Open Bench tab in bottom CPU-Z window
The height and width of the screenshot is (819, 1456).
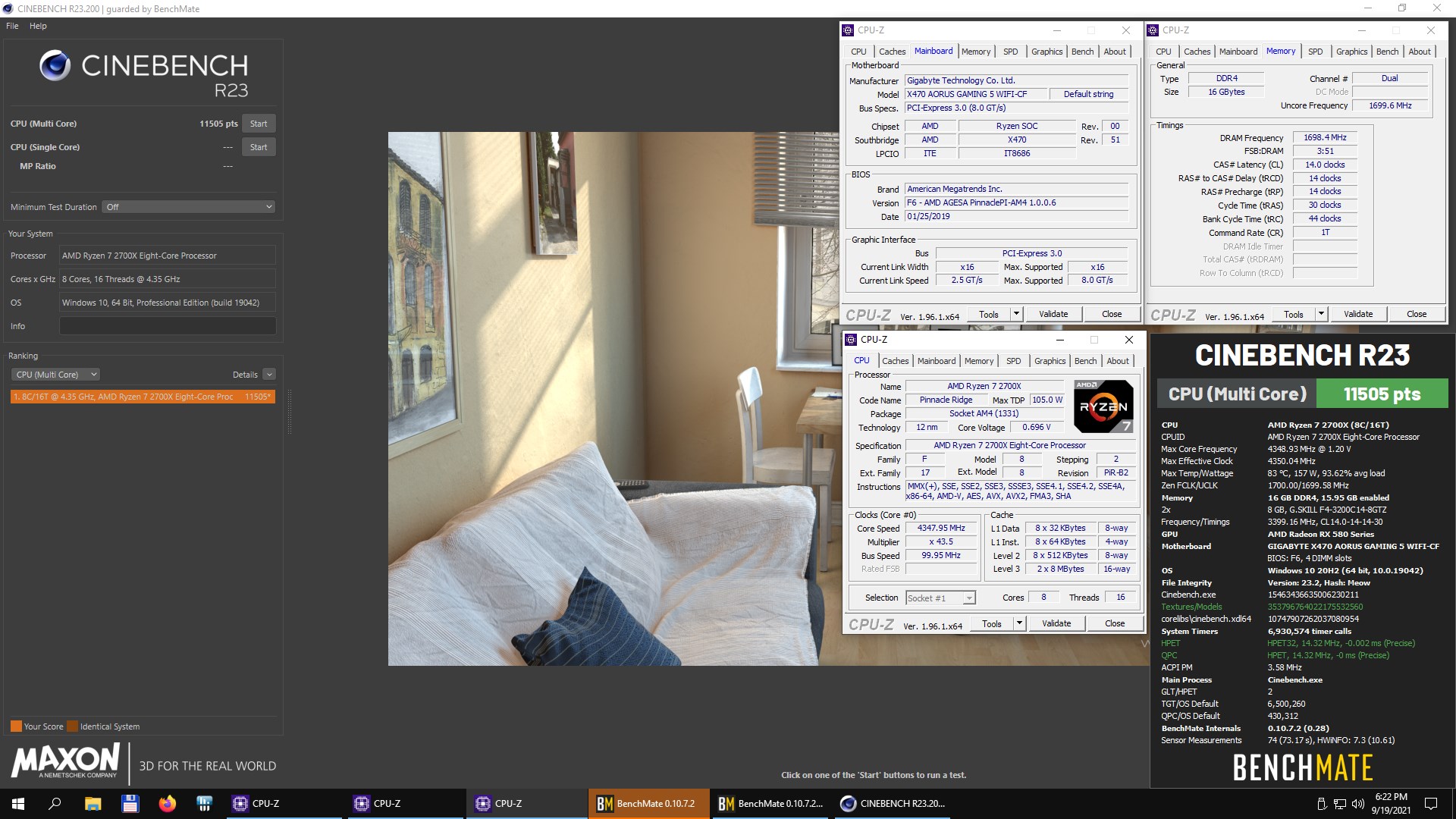point(1085,361)
